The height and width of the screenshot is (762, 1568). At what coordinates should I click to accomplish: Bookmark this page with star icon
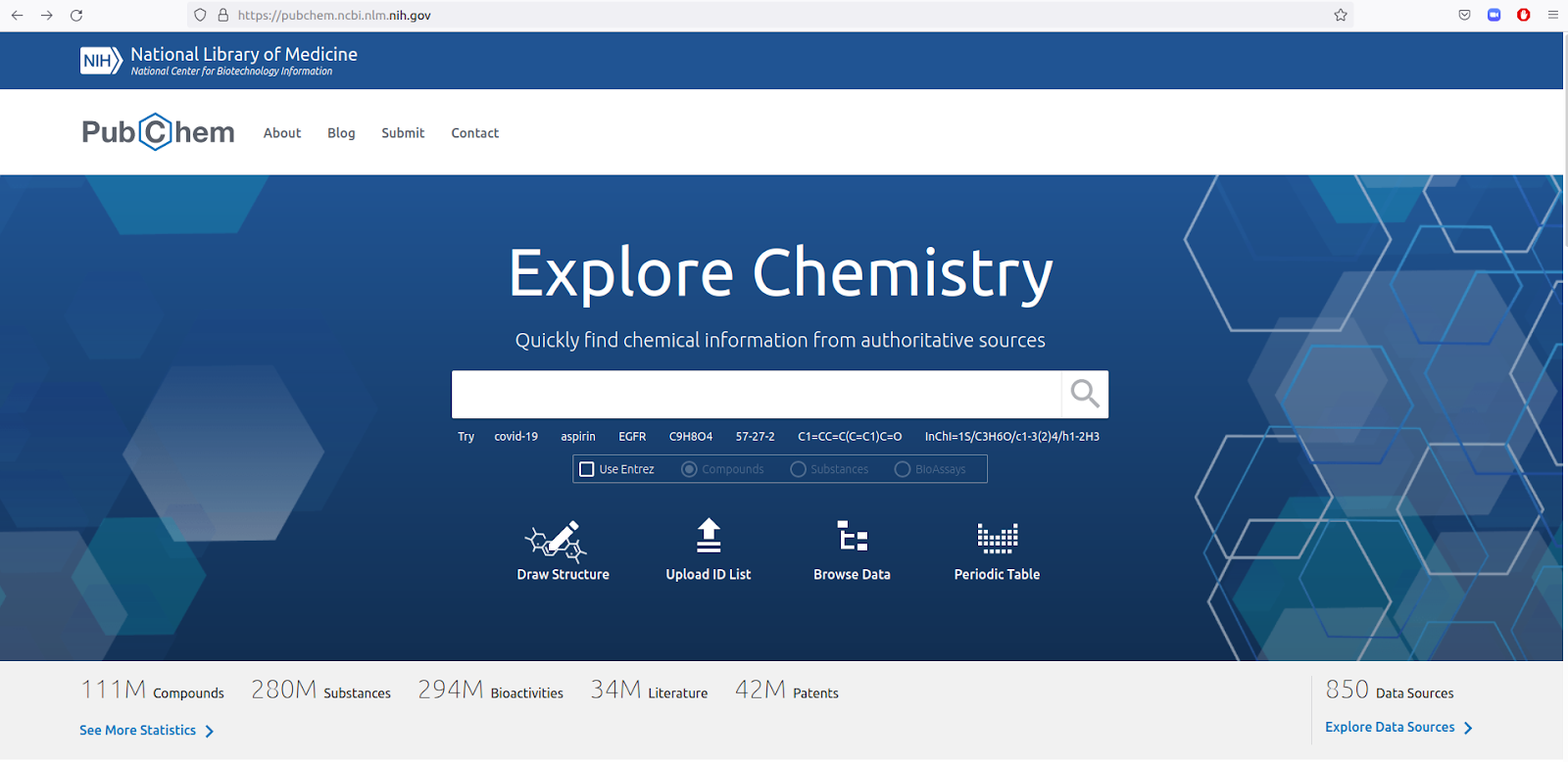tap(1341, 15)
